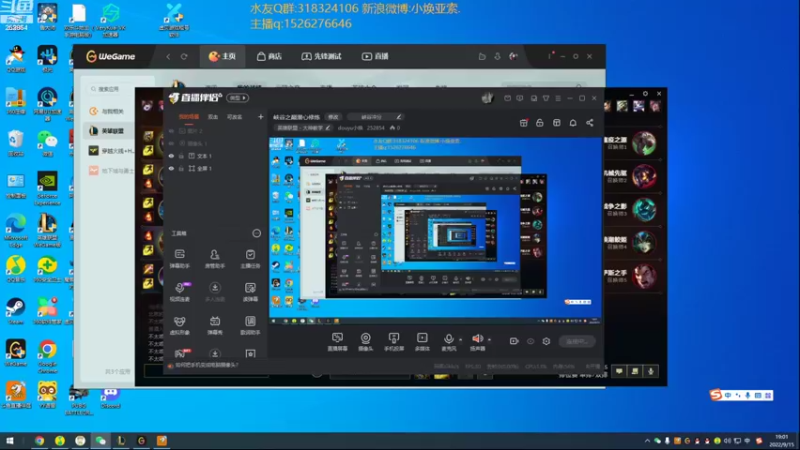Add 多媒体 multimedia source
Image resolution: width=800 pixels, height=450 pixels.
[422, 342]
